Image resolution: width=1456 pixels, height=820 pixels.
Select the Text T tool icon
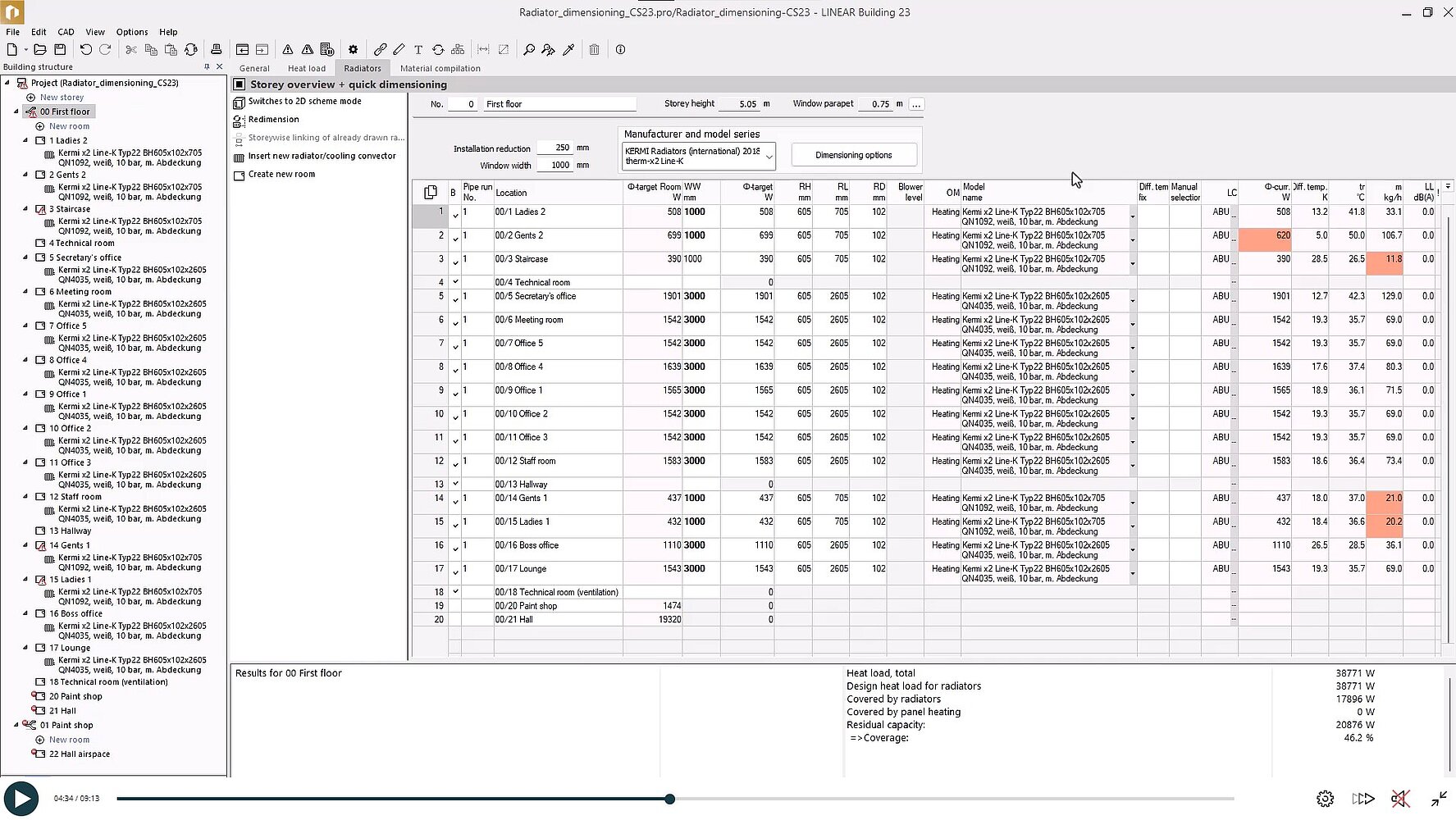[x=418, y=50]
